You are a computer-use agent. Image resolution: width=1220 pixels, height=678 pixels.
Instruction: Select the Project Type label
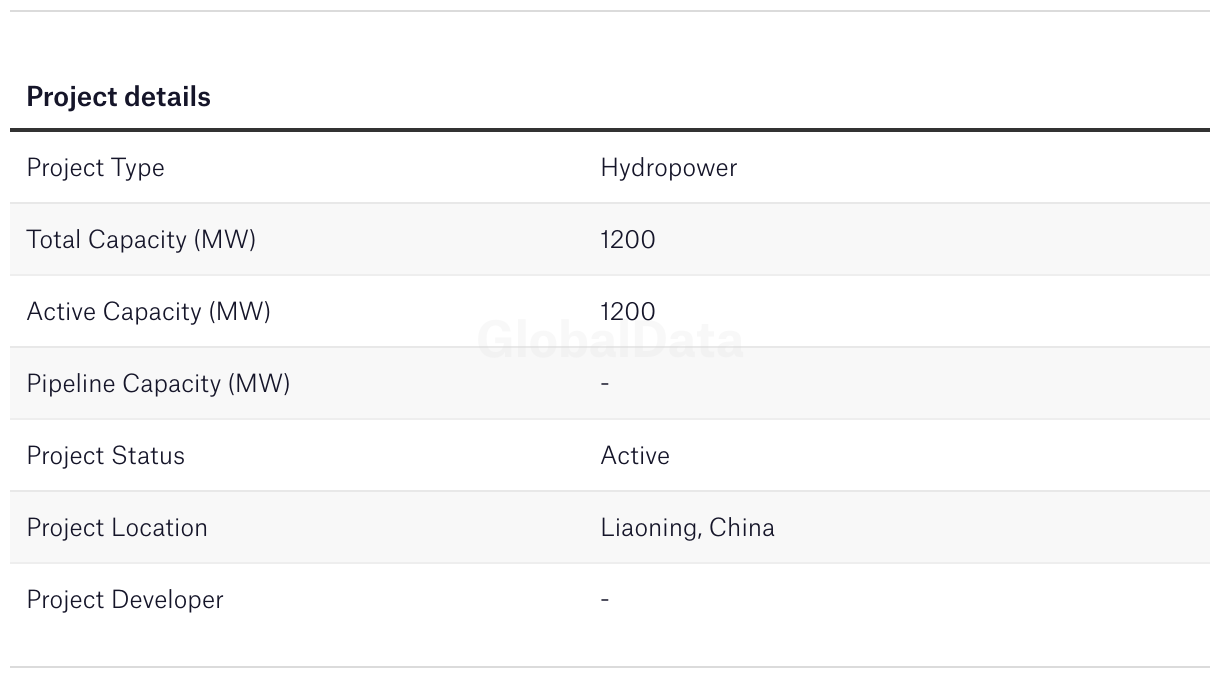[x=95, y=168]
